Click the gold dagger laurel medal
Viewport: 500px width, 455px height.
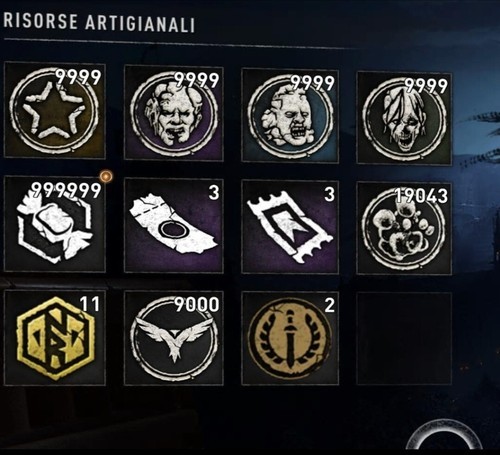290,339
